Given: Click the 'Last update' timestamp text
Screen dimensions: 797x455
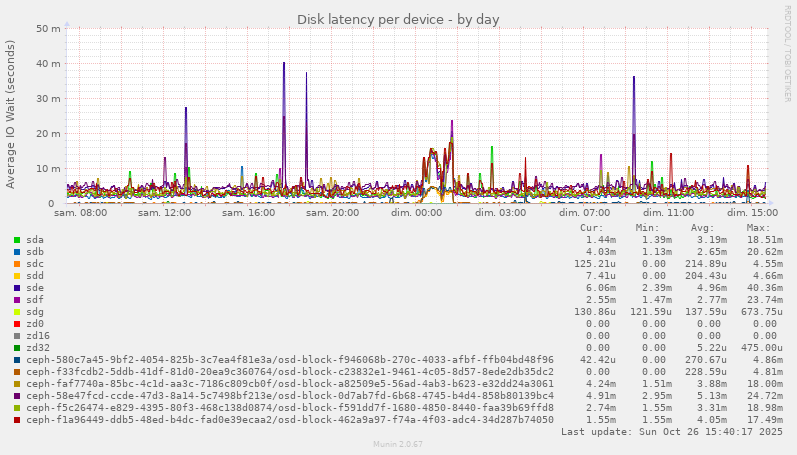Looking at the screenshot, I should click(669, 432).
